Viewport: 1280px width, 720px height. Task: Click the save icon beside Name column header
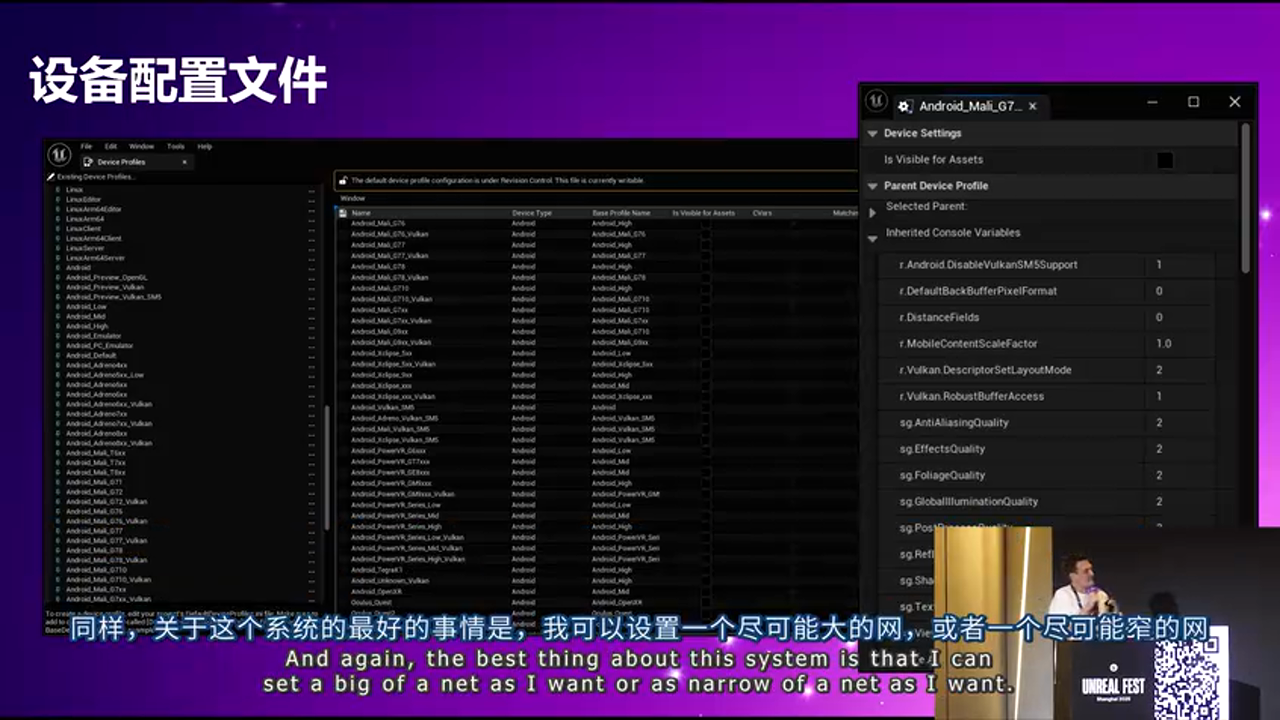pyautogui.click(x=343, y=213)
